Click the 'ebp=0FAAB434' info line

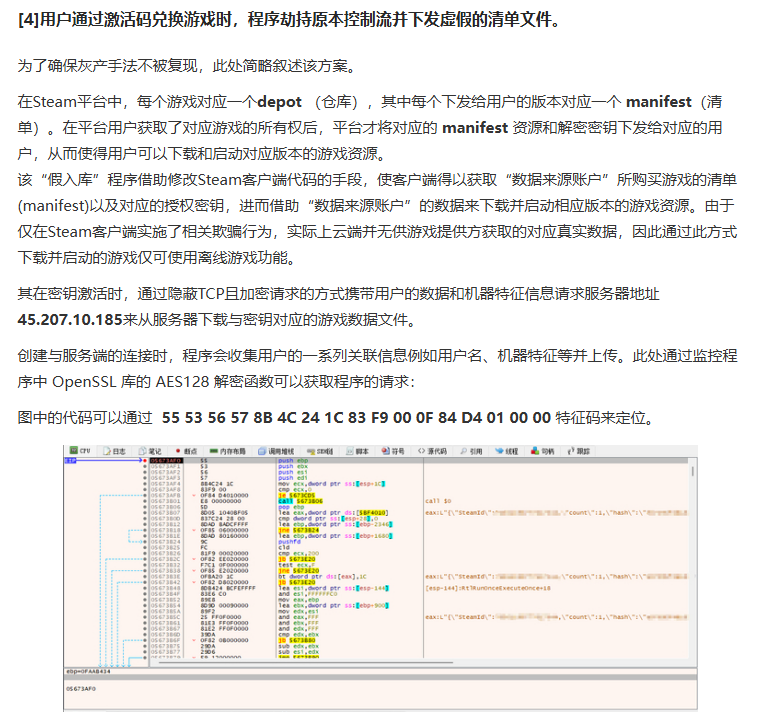pos(88,671)
